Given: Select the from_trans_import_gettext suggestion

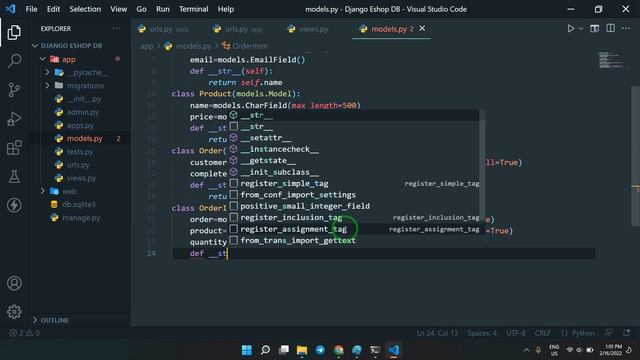Looking at the screenshot, I should (x=353, y=240).
